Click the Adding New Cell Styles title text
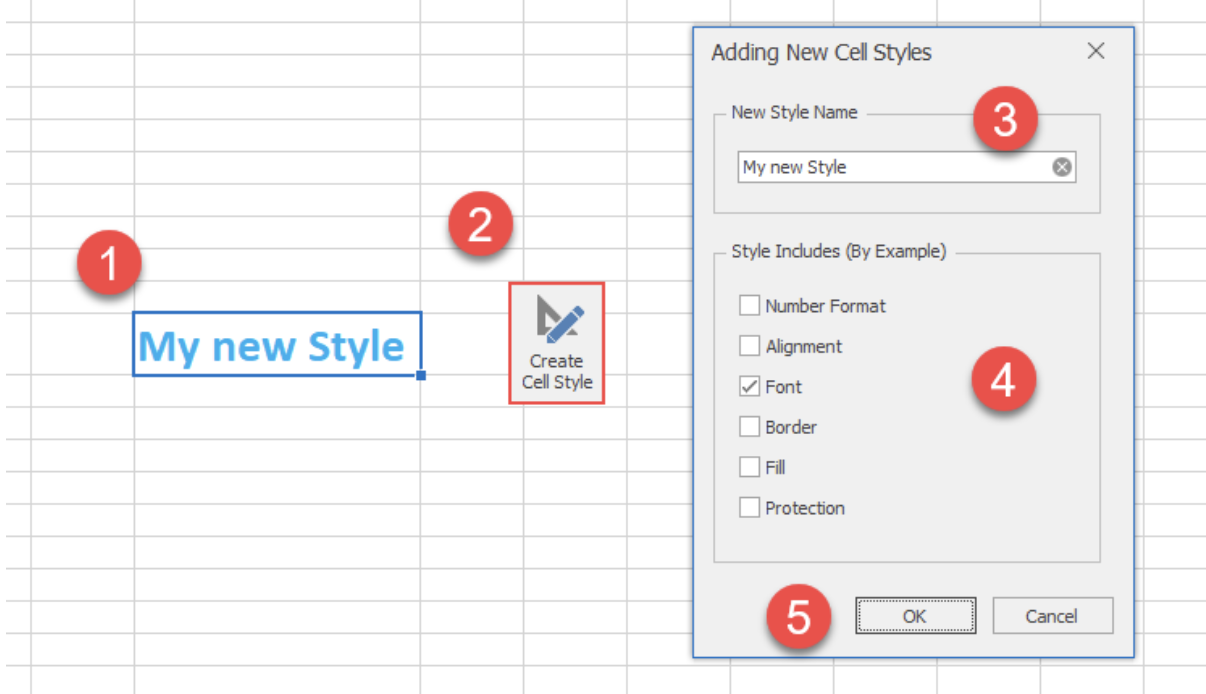Screen dimensions: 1206x694 click(821, 52)
